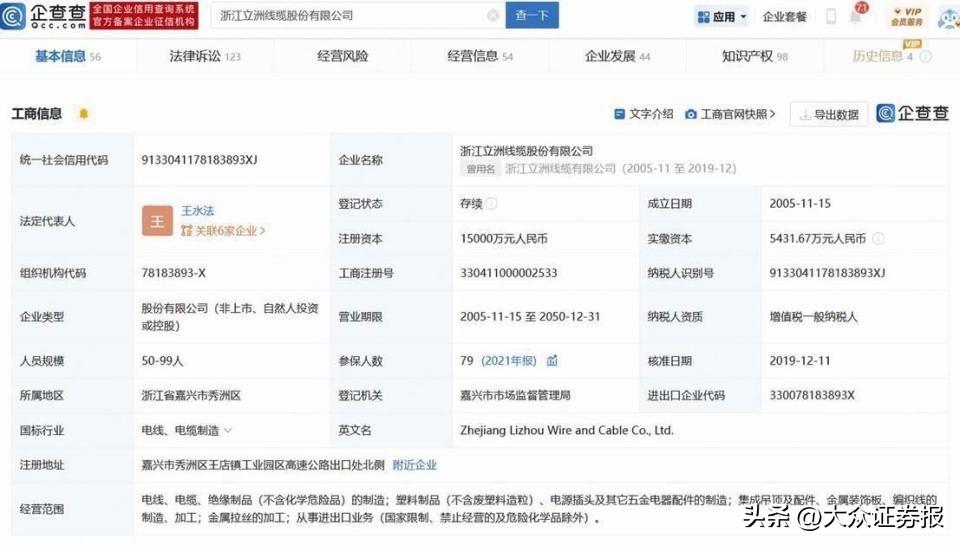Click the info icon beside 存续
Screen dimensions: 960x545
click(492, 203)
